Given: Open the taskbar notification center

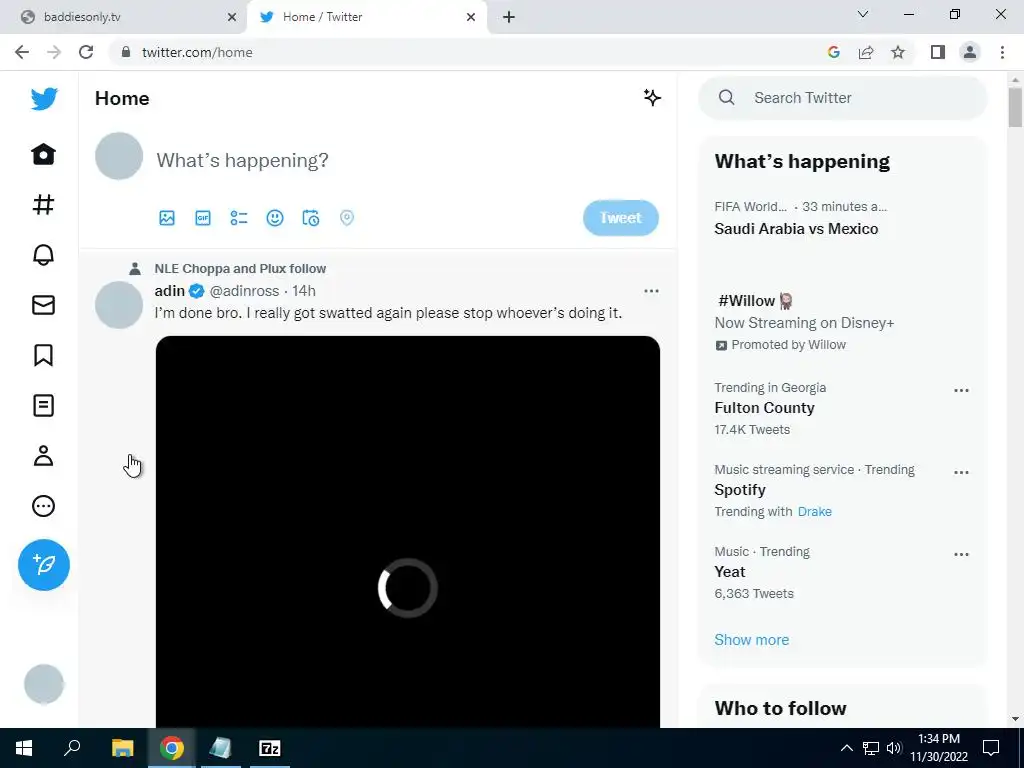Looking at the screenshot, I should [x=991, y=748].
